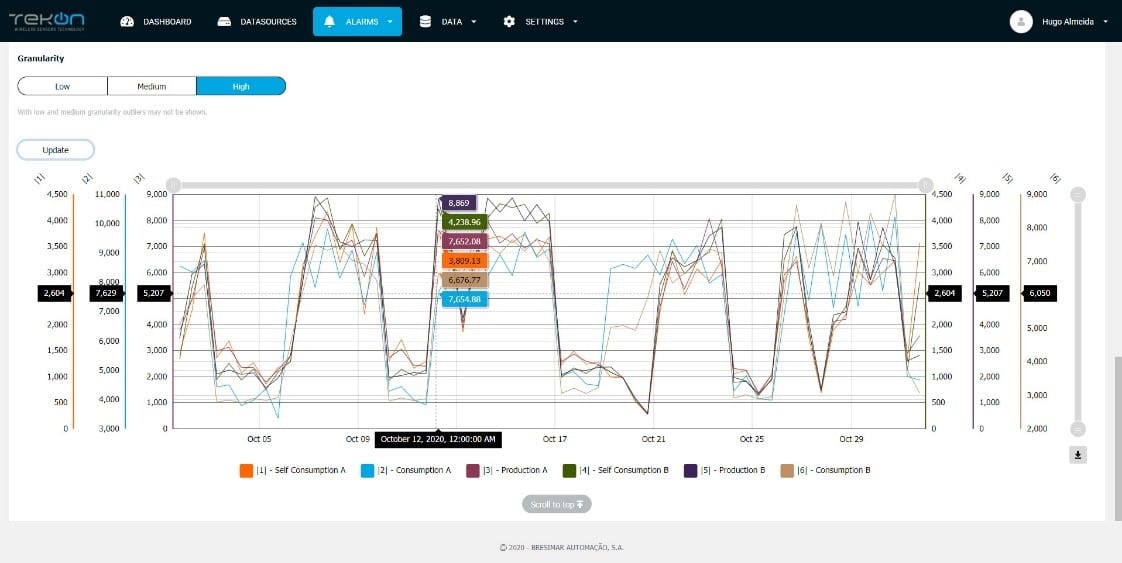The height and width of the screenshot is (563, 1122).
Task: Click the Alarms bell icon
Action: 329,21
